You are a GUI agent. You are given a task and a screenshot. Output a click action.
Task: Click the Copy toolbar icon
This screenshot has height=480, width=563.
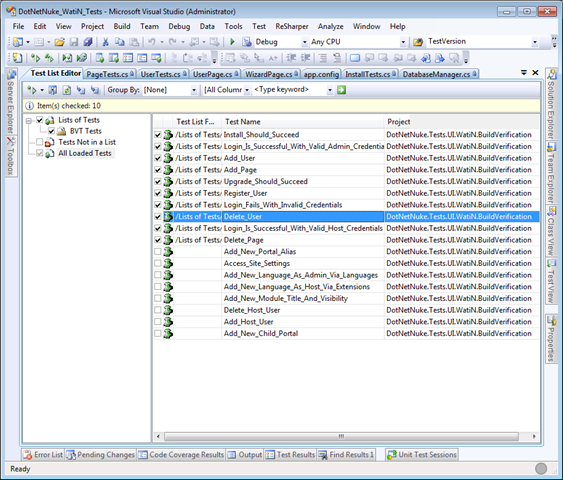tap(120, 42)
